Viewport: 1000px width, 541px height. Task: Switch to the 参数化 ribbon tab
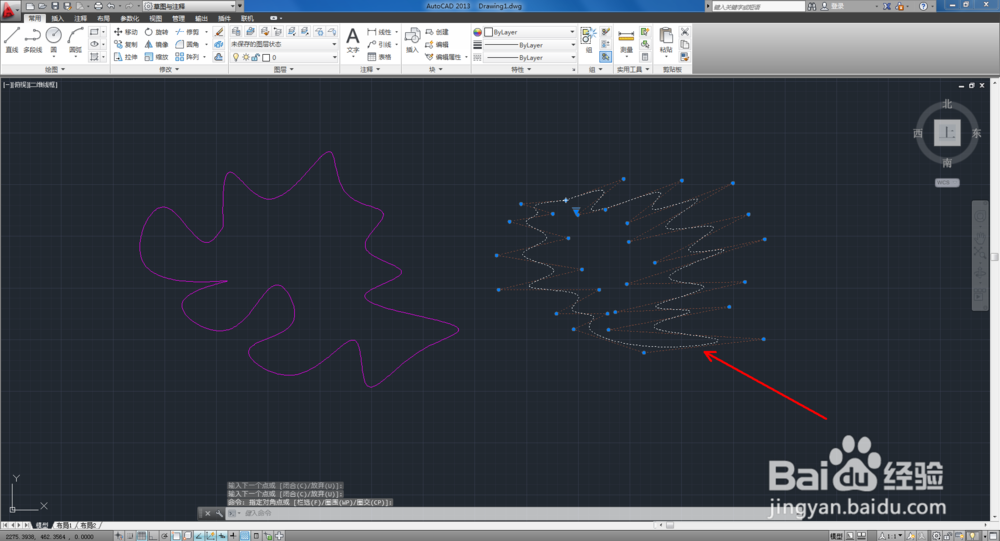tap(129, 19)
